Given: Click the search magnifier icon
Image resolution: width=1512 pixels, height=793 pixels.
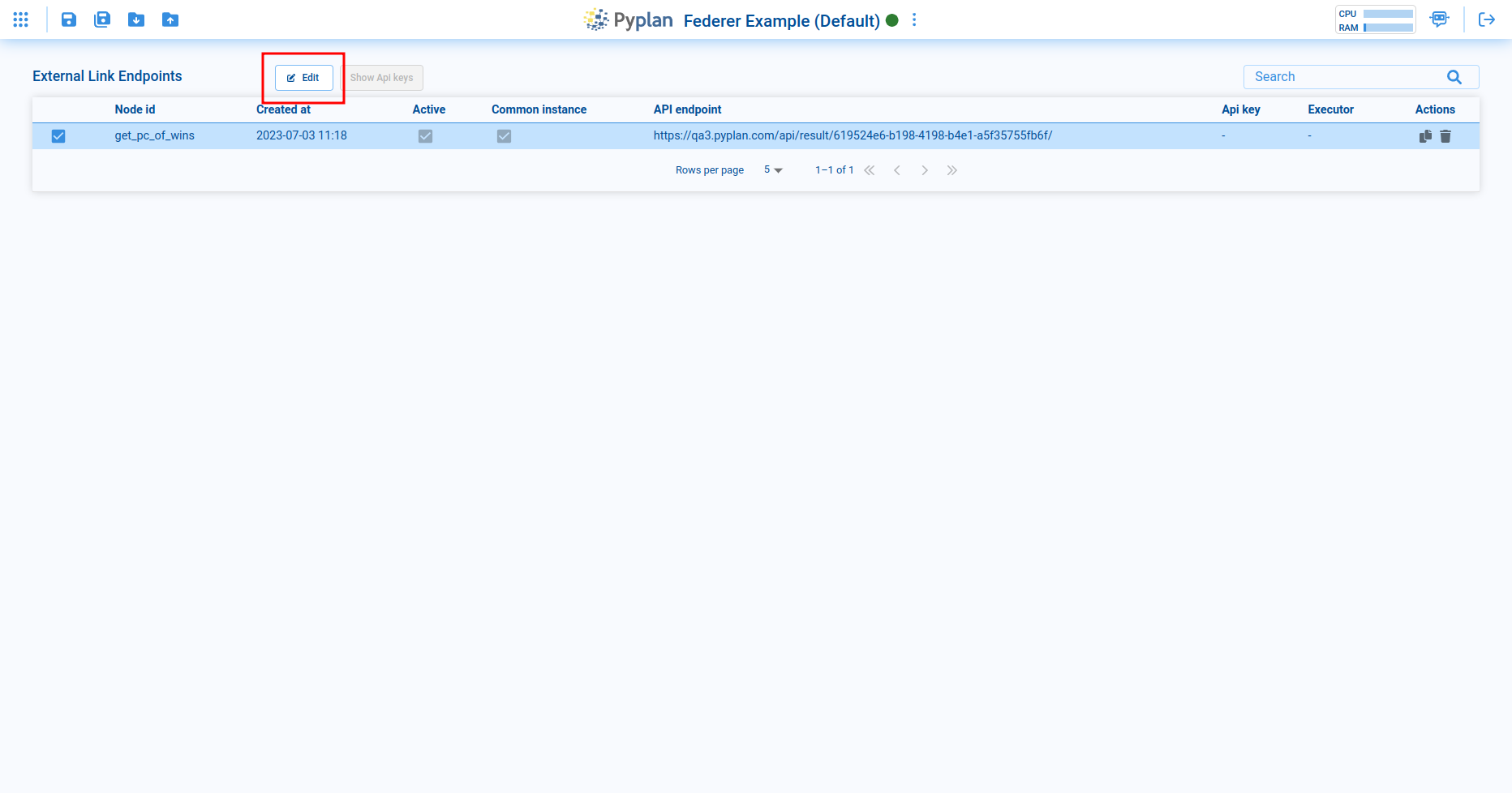Looking at the screenshot, I should [x=1454, y=77].
